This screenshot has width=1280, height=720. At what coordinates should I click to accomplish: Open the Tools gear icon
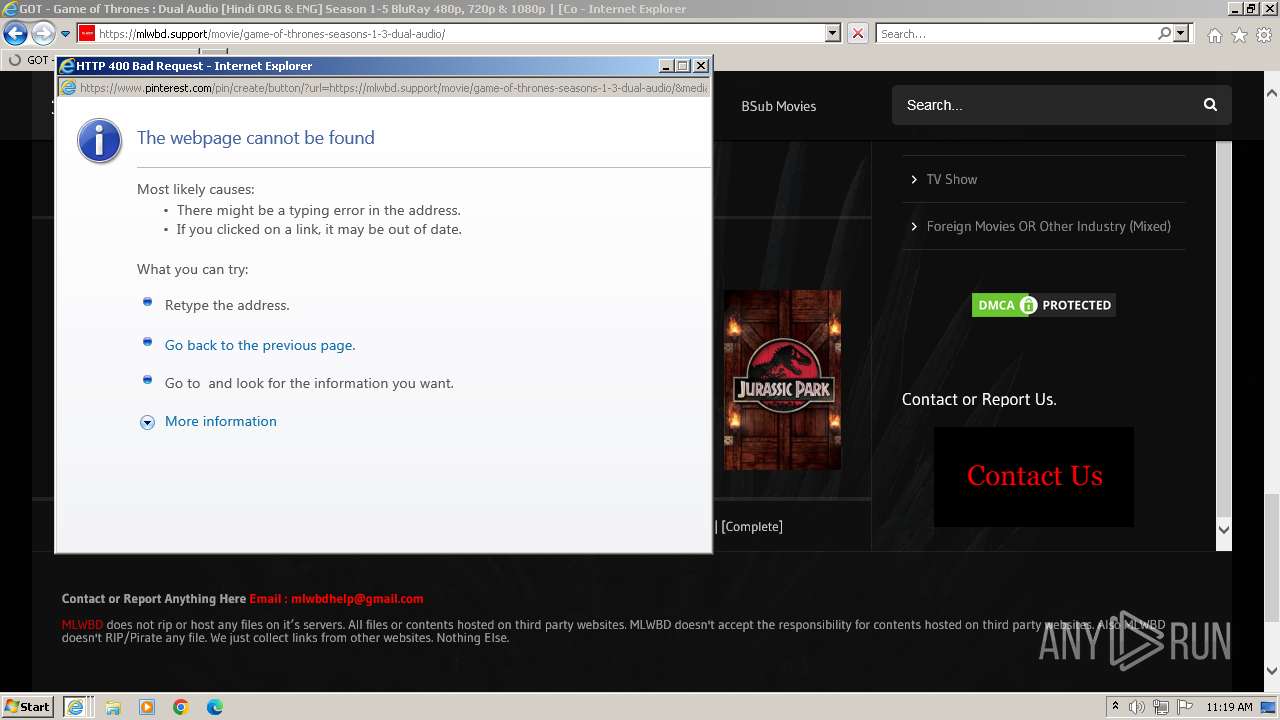click(x=1264, y=35)
